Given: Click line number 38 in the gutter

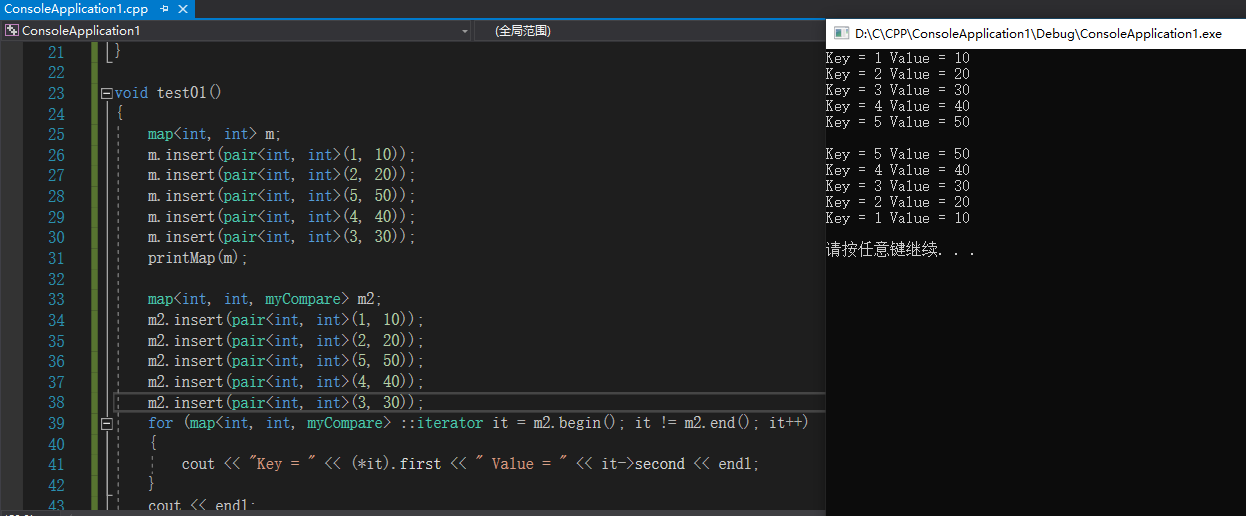Looking at the screenshot, I should (56, 402).
